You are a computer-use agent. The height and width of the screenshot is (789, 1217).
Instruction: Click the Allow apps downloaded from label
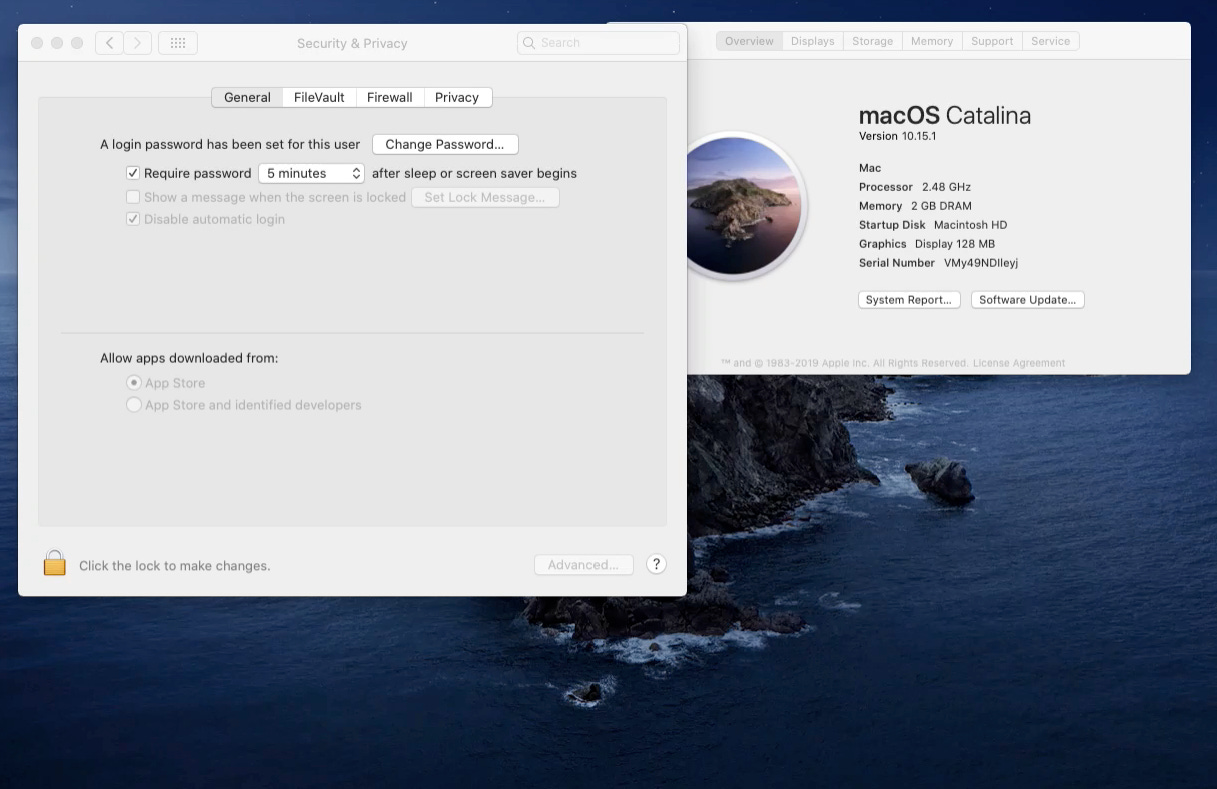tap(189, 358)
